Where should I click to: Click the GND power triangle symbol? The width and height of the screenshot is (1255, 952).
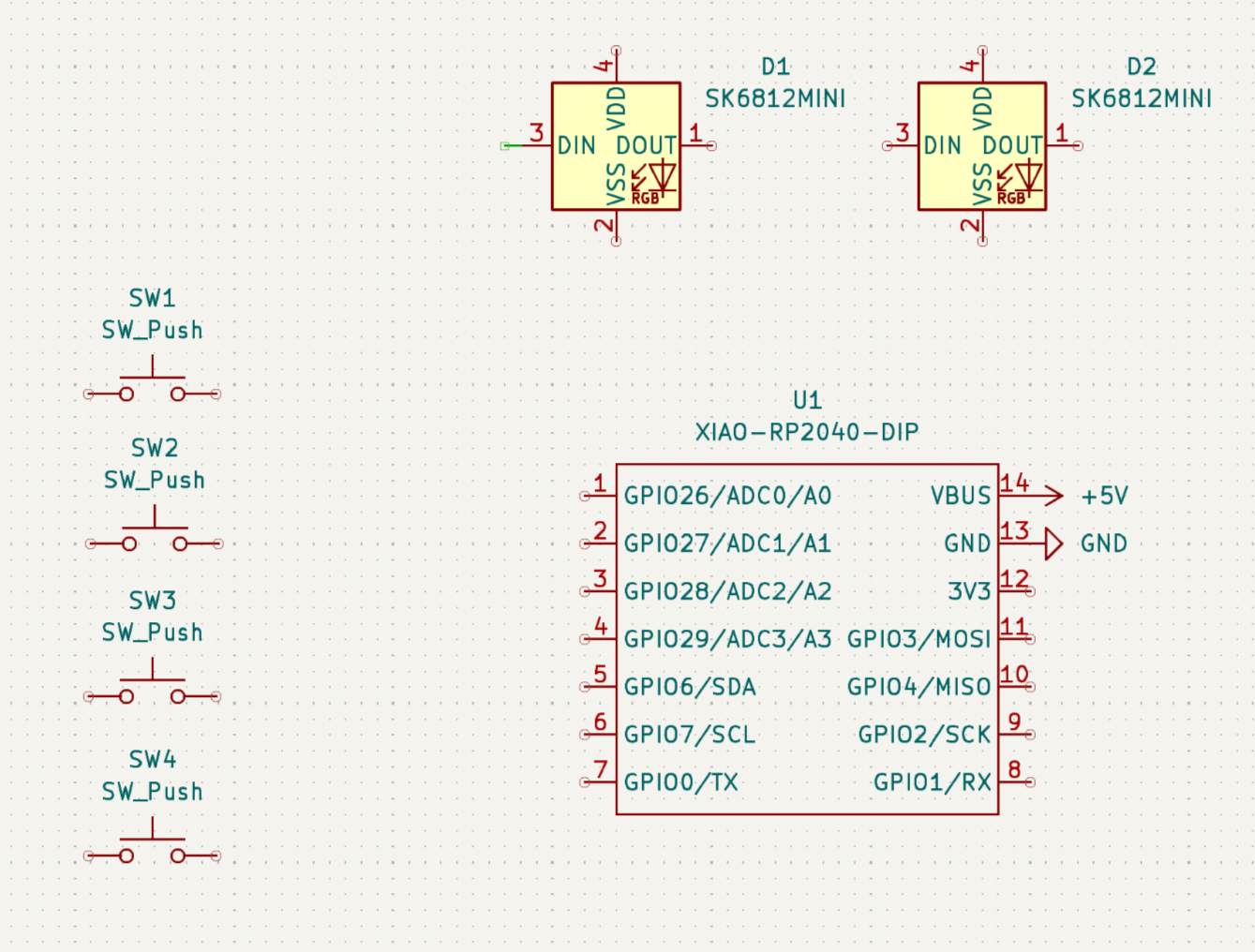(x=1053, y=543)
